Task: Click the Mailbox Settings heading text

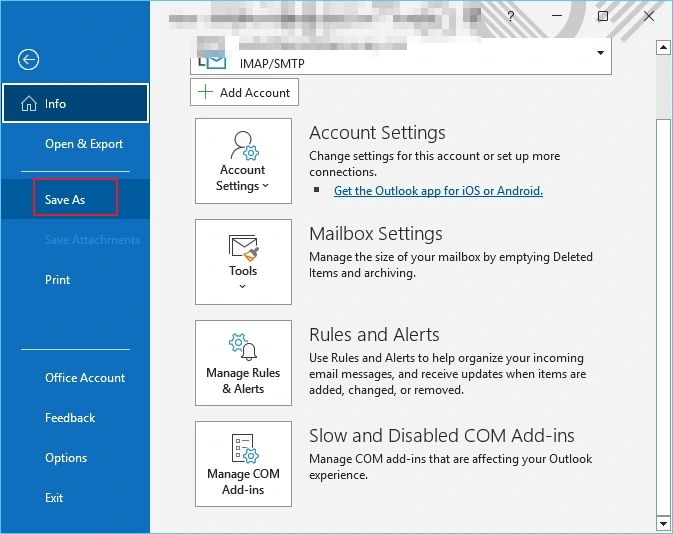Action: 376,234
